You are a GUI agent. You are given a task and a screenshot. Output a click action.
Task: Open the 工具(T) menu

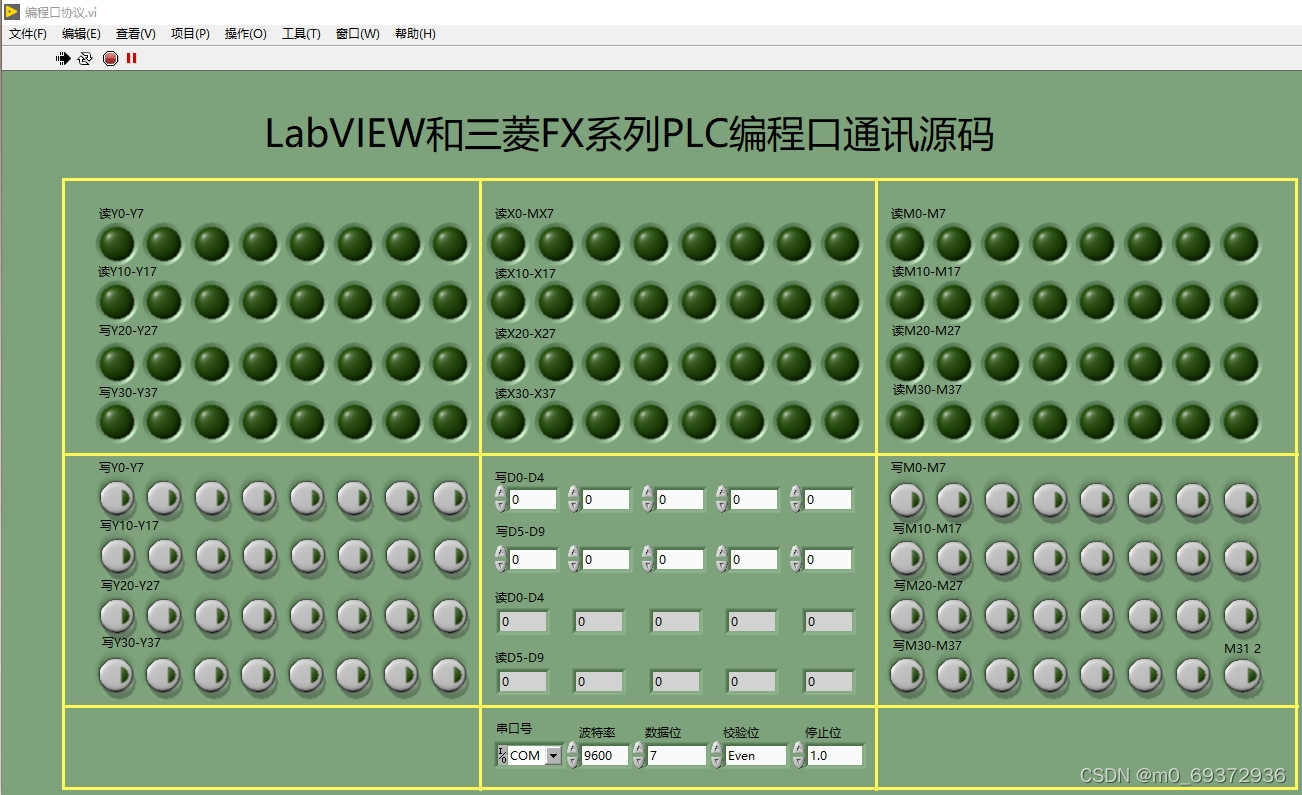point(301,33)
